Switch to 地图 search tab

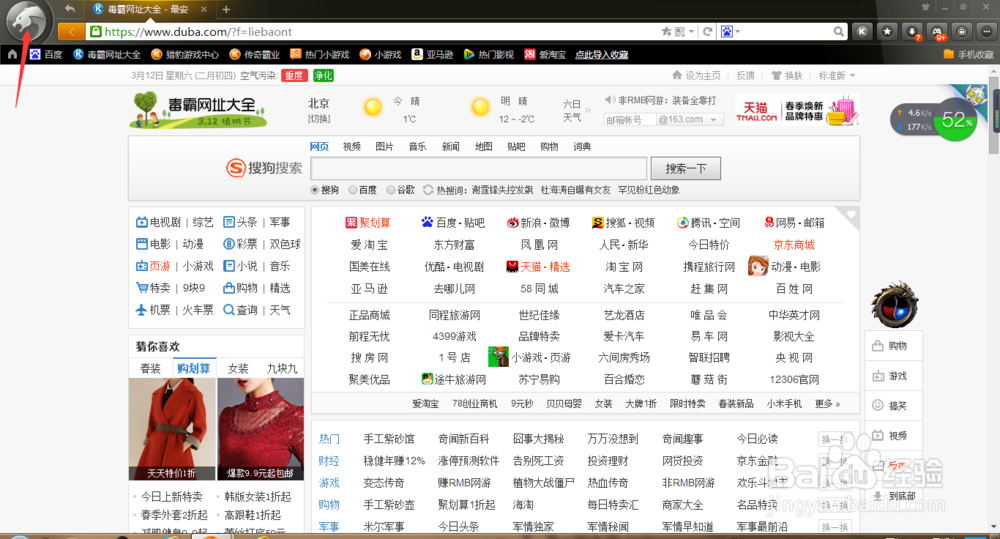(483, 146)
